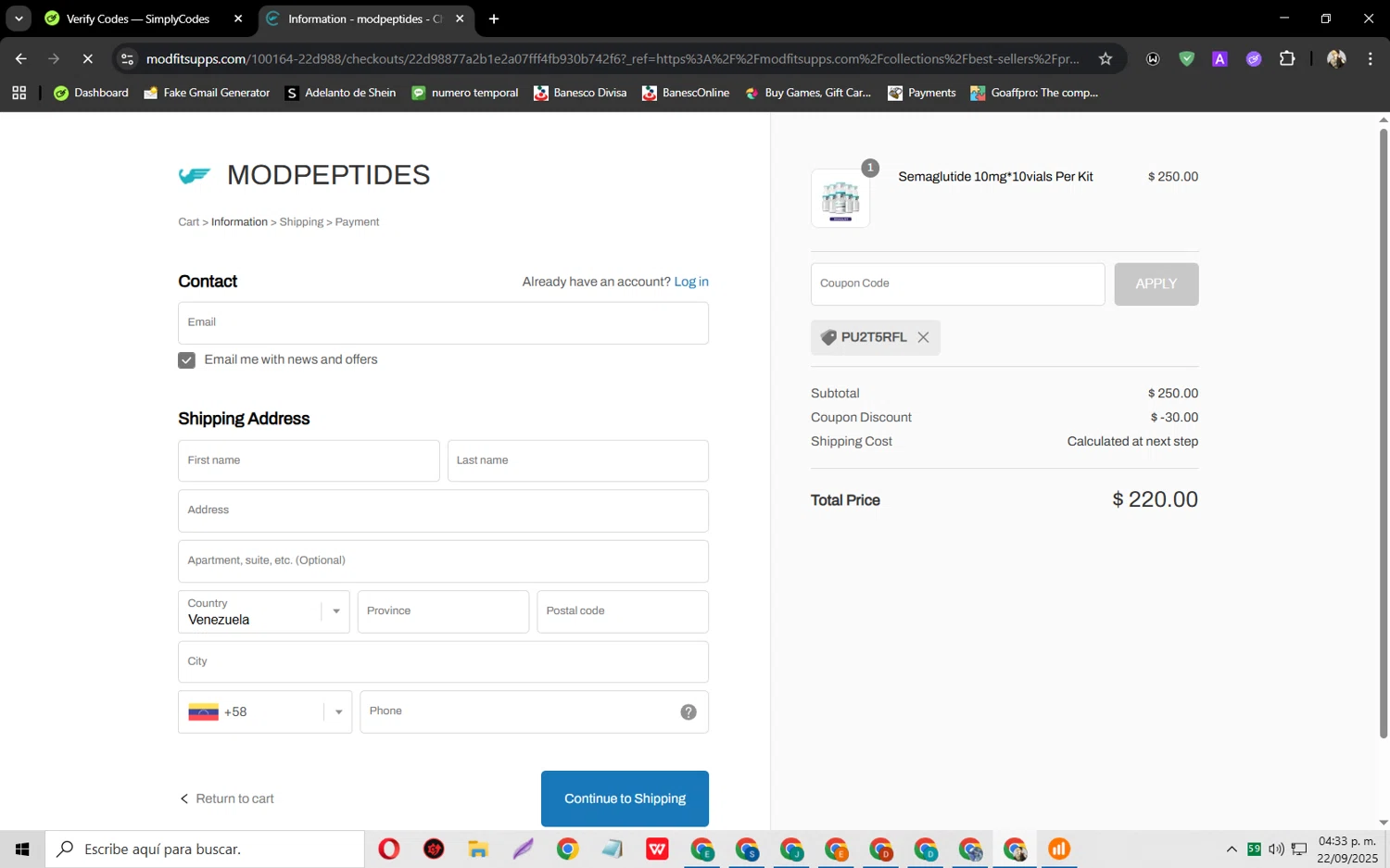
Task: Go back to previous page
Action: pyautogui.click(x=20, y=58)
